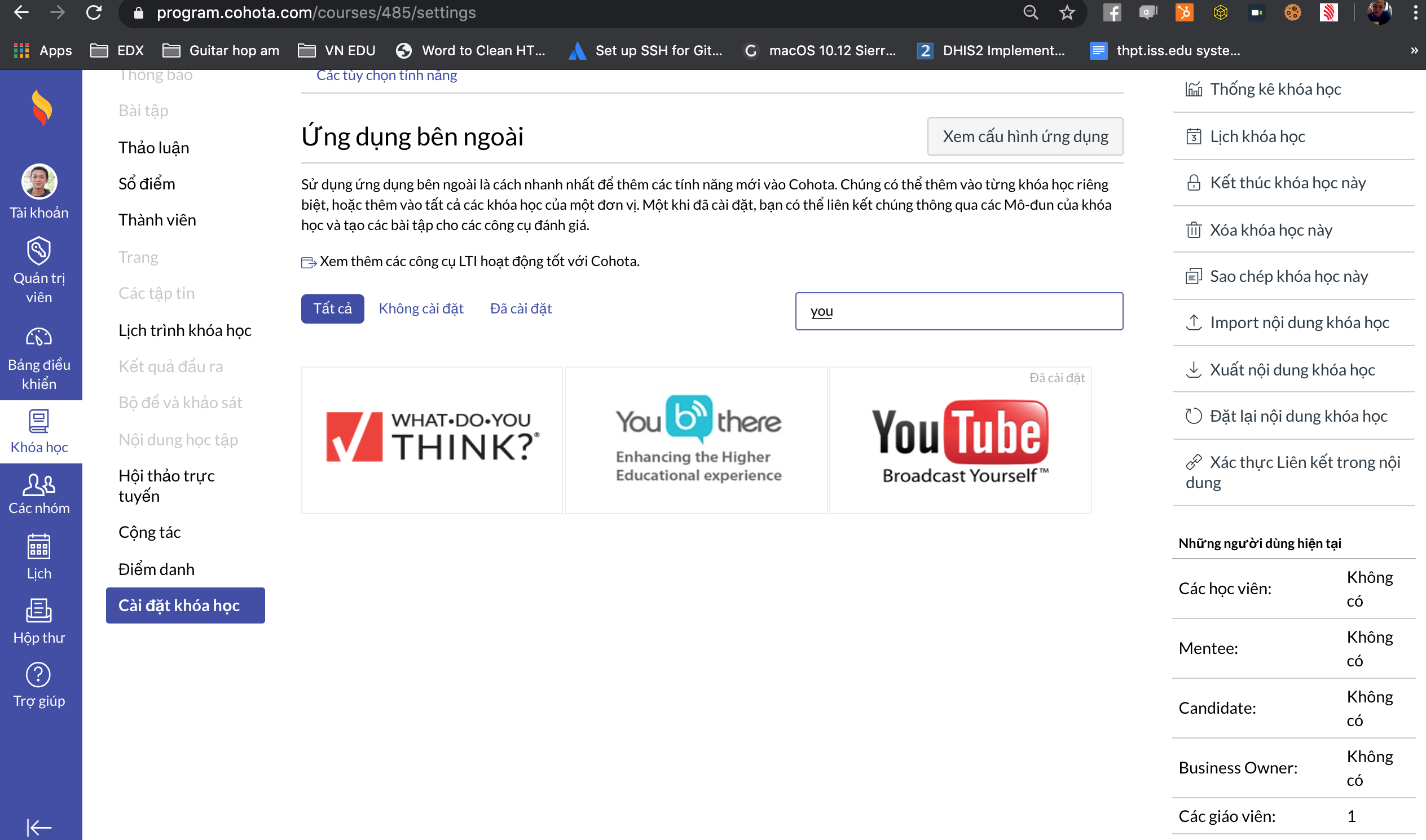Focus the app search field containing 'you'

pos(959,311)
